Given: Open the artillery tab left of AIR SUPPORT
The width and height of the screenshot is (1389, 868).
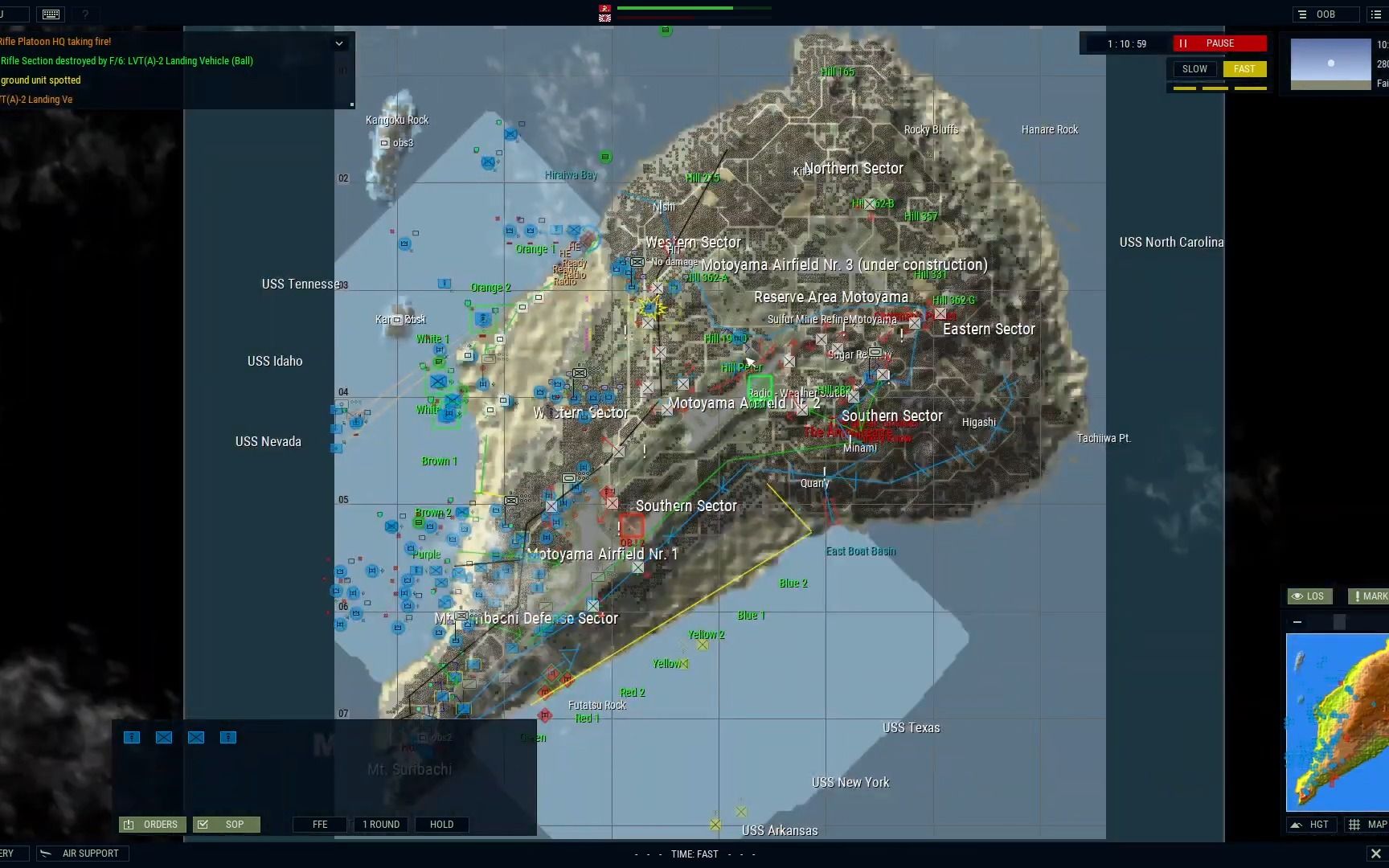Looking at the screenshot, I should click(14, 854).
